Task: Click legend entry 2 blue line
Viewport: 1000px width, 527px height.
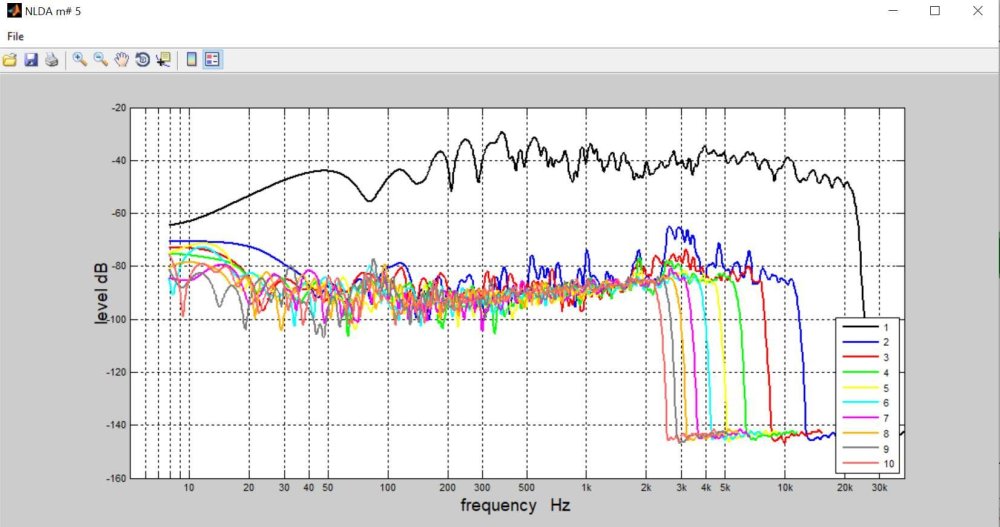Action: pos(858,342)
